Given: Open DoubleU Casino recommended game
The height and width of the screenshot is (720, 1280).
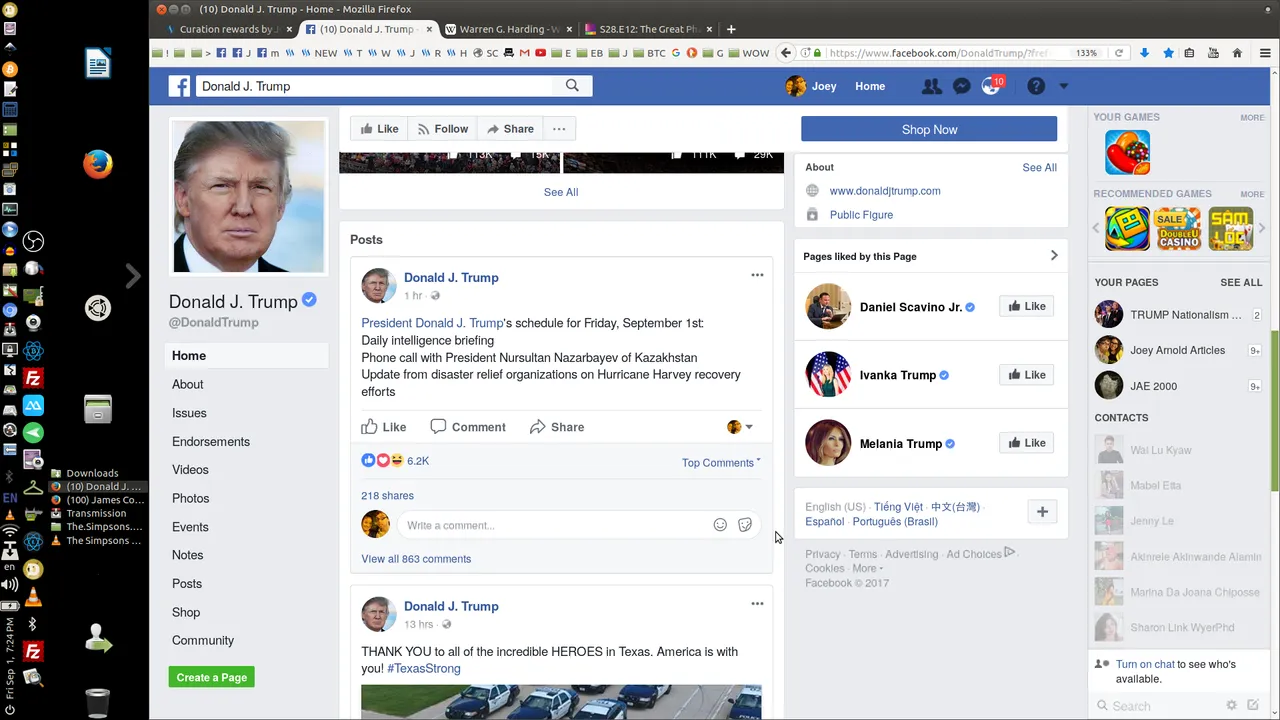Looking at the screenshot, I should [x=1179, y=228].
